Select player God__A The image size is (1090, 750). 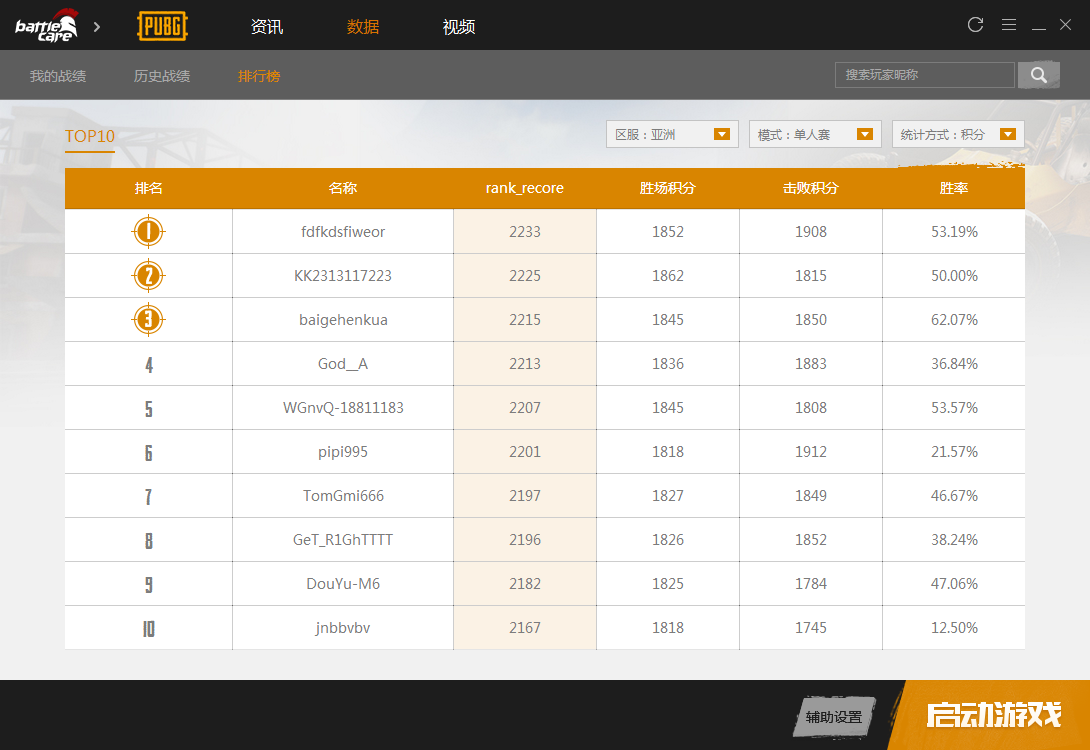[x=343, y=364]
